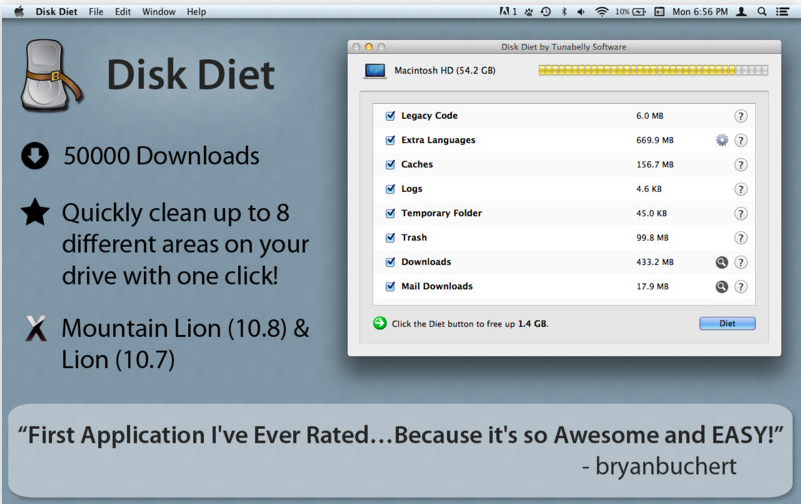The height and width of the screenshot is (504, 801).
Task: Open help for Downloads row
Action: 741,262
